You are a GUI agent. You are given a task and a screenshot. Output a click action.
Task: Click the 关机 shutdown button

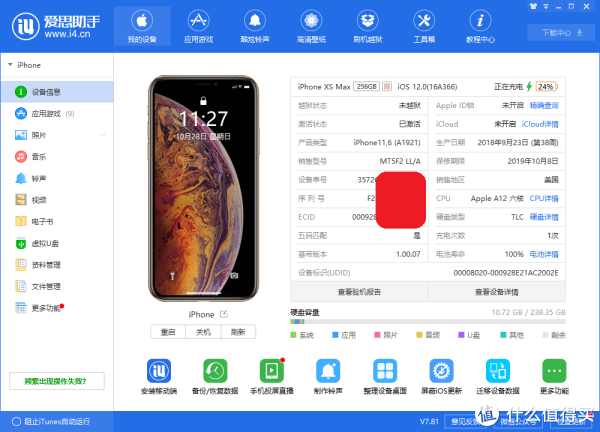coord(203,332)
